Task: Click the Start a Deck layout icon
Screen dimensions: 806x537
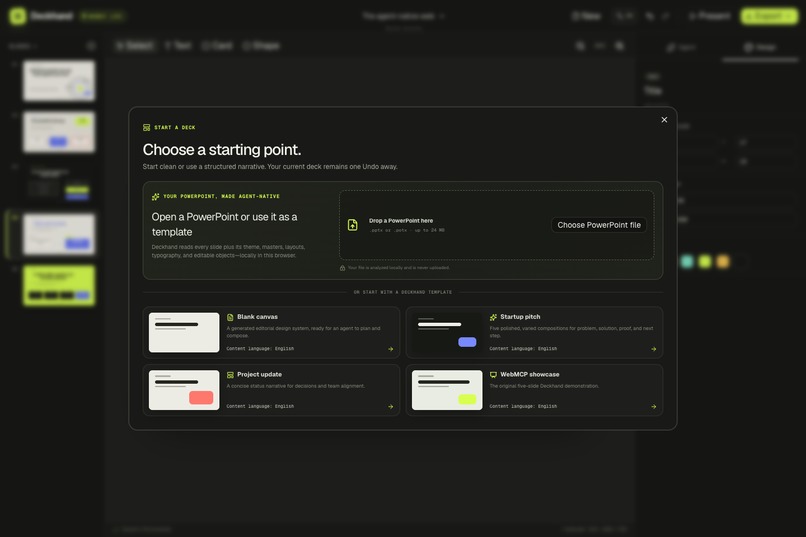Action: click(x=146, y=127)
